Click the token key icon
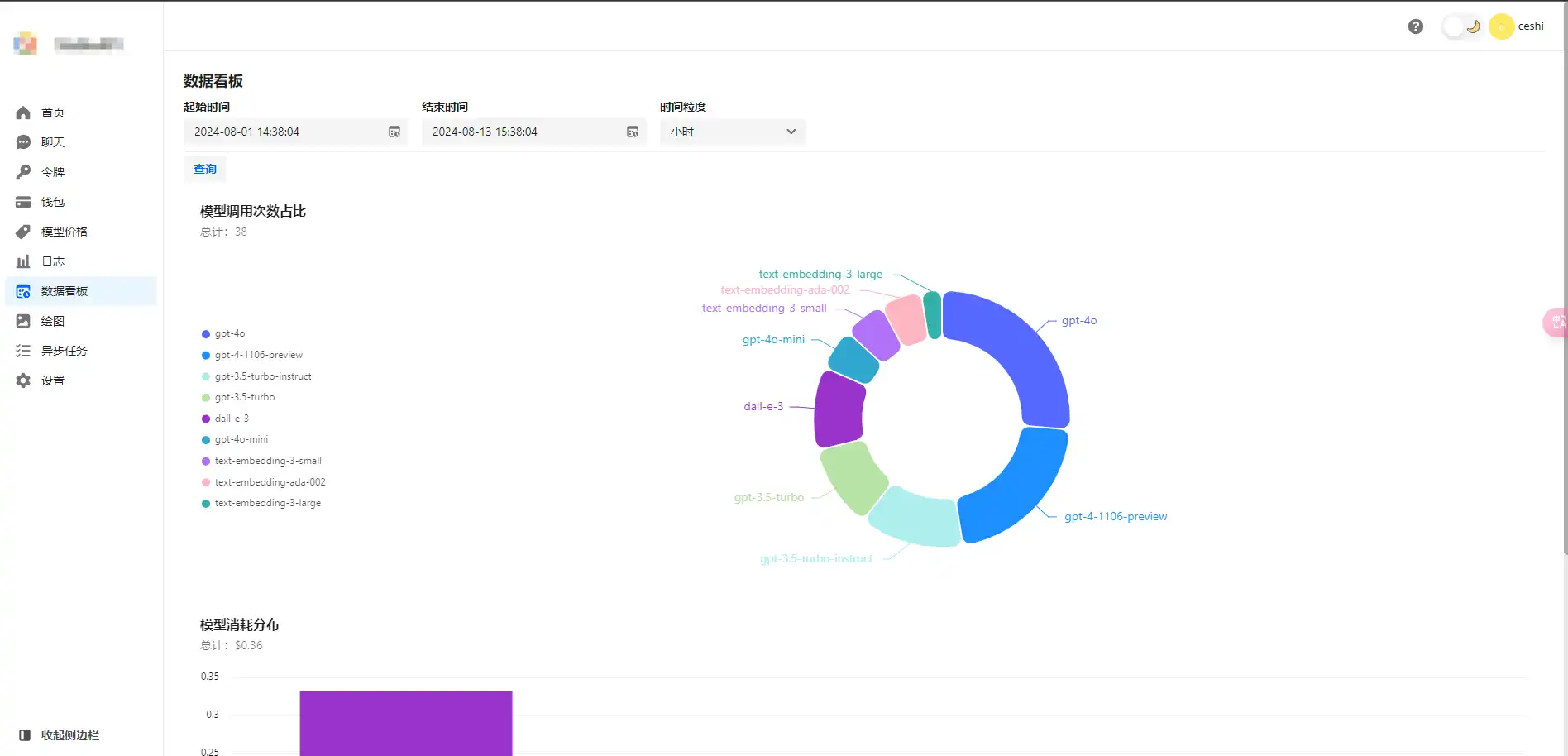The image size is (1568, 756). pyautogui.click(x=23, y=172)
